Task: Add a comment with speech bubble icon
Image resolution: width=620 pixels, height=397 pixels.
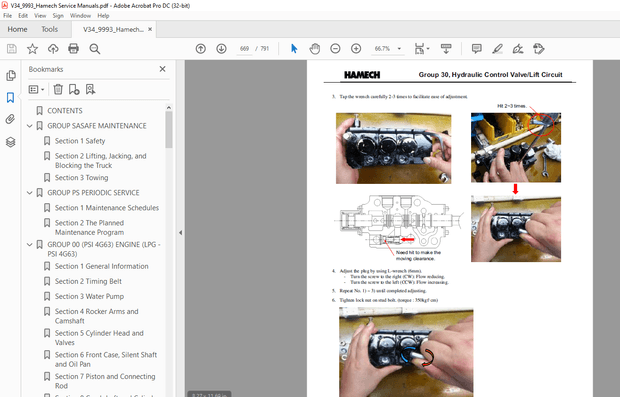Action: coord(477,49)
